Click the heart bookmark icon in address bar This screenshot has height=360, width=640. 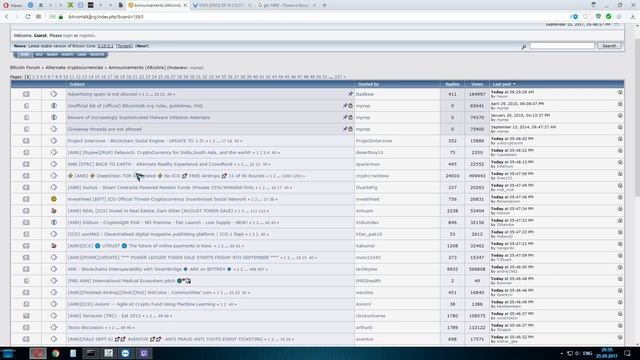pyautogui.click(x=586, y=17)
